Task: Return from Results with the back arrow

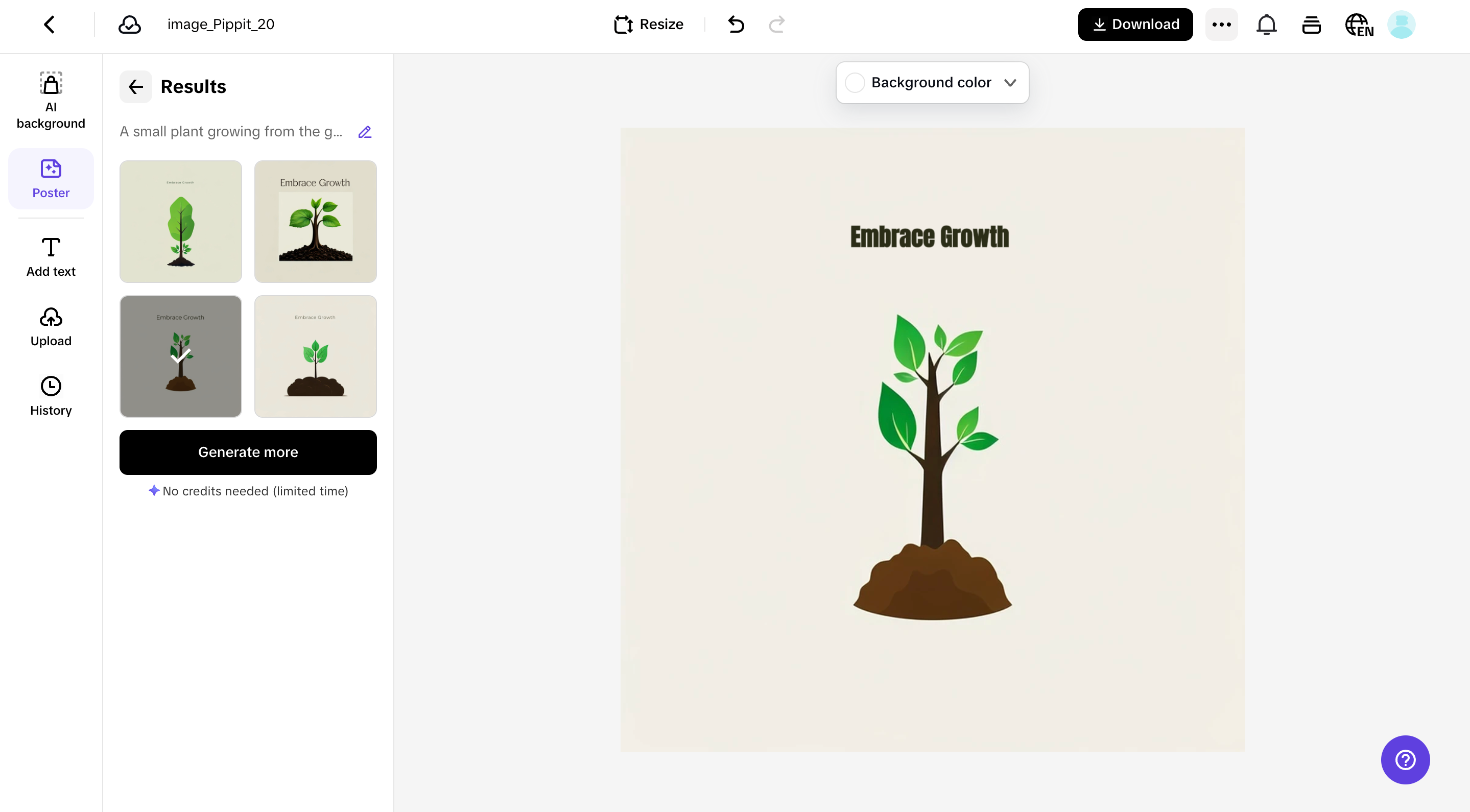Action: coord(135,87)
